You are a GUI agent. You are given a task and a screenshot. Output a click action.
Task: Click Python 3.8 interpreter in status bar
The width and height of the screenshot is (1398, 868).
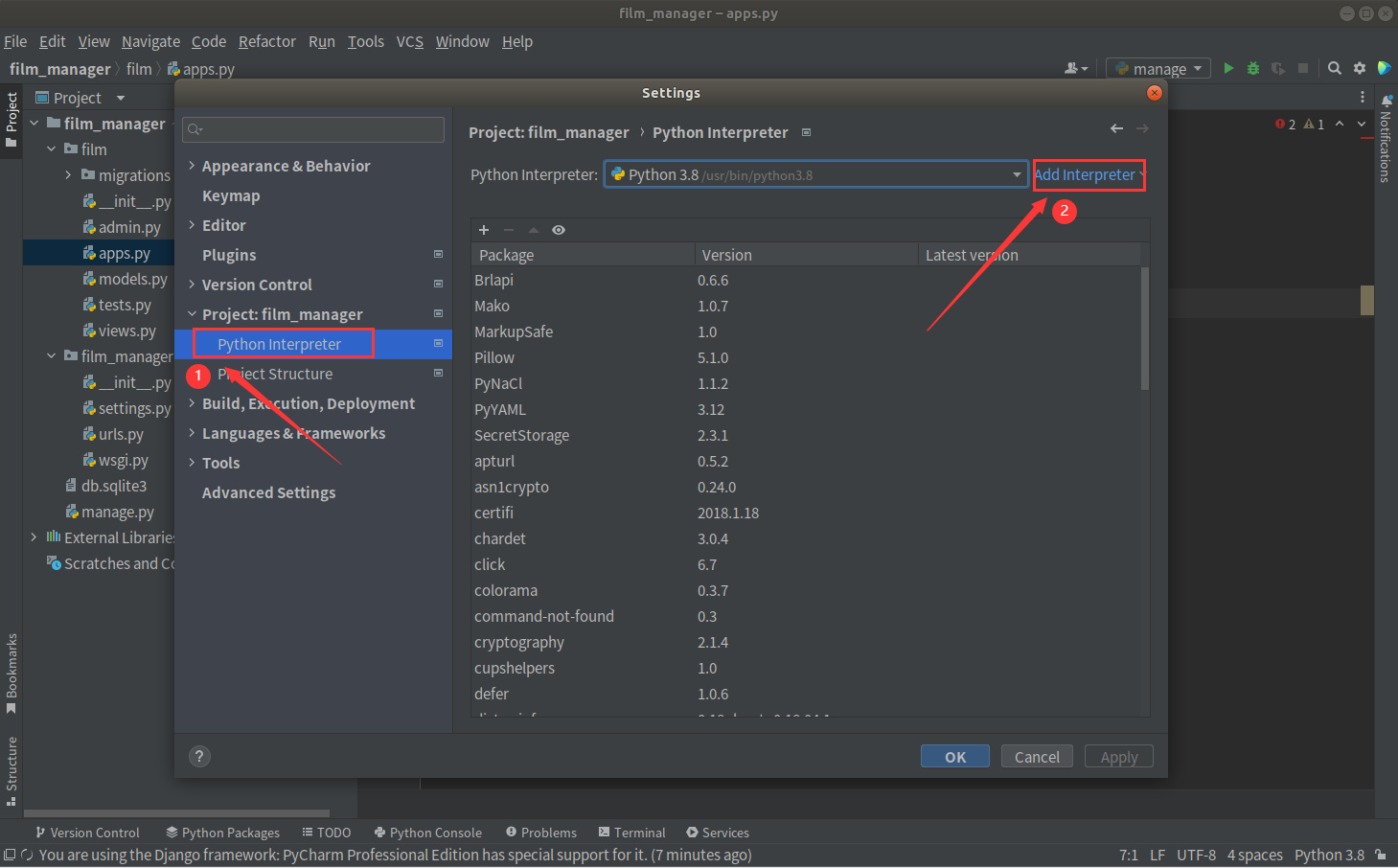pos(1329,855)
